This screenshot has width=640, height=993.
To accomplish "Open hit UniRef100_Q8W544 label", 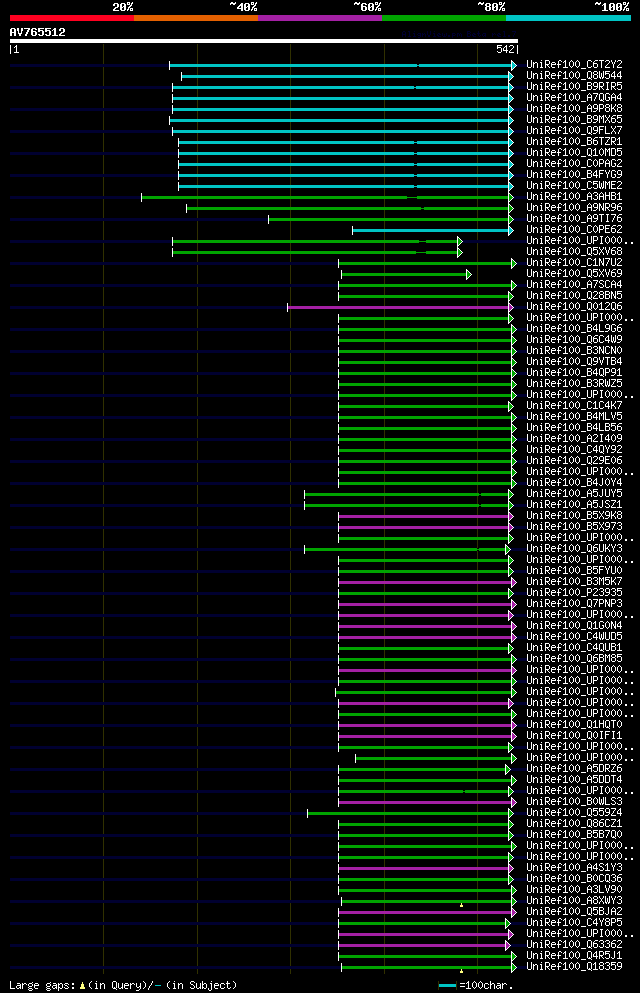I will point(574,75).
